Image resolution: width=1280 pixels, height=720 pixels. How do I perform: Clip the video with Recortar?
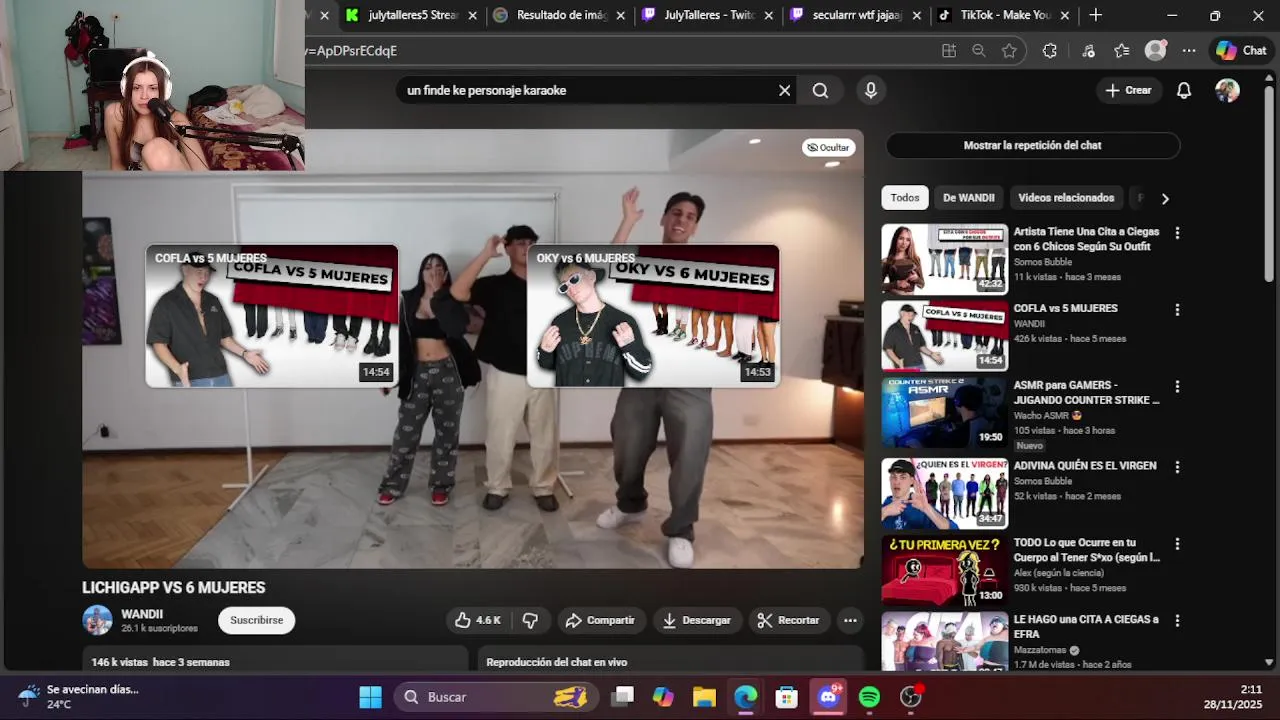coord(788,620)
